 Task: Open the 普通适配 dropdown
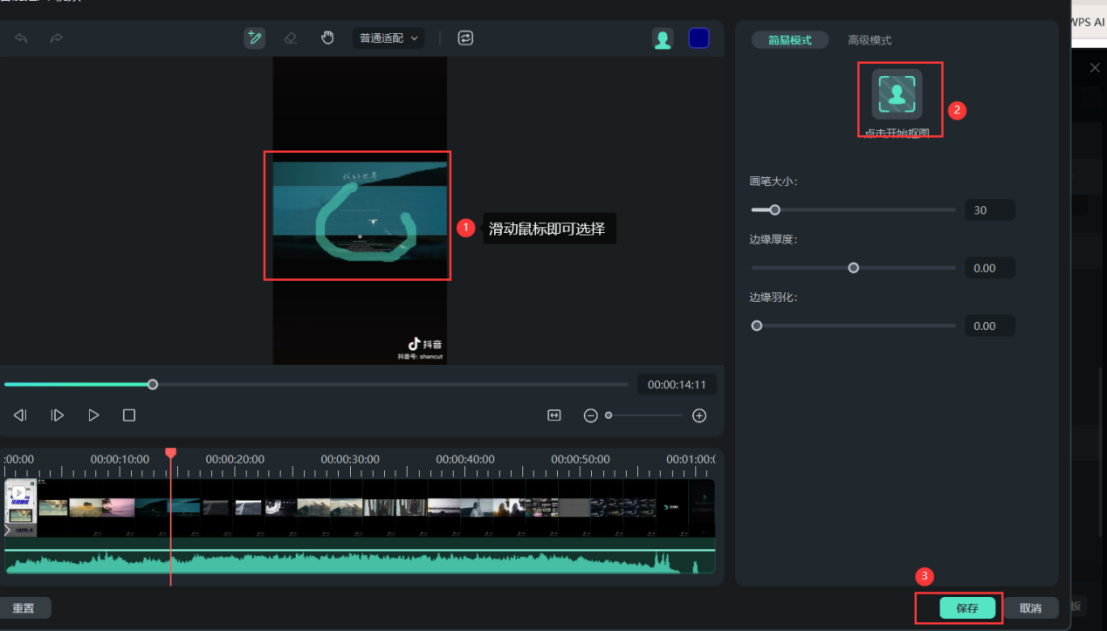click(x=390, y=38)
